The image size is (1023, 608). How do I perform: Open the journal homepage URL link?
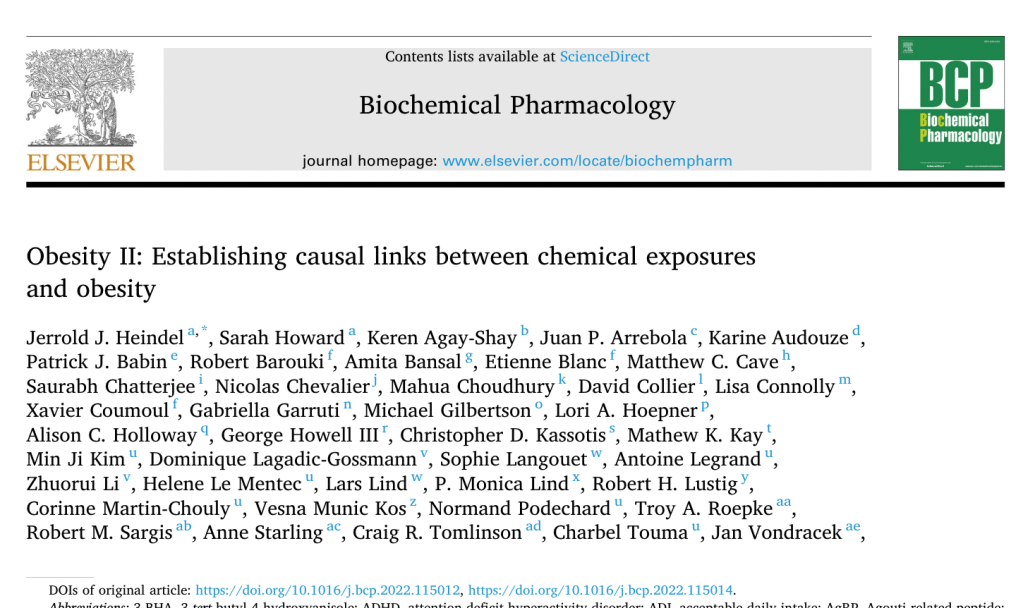[x=587, y=160]
